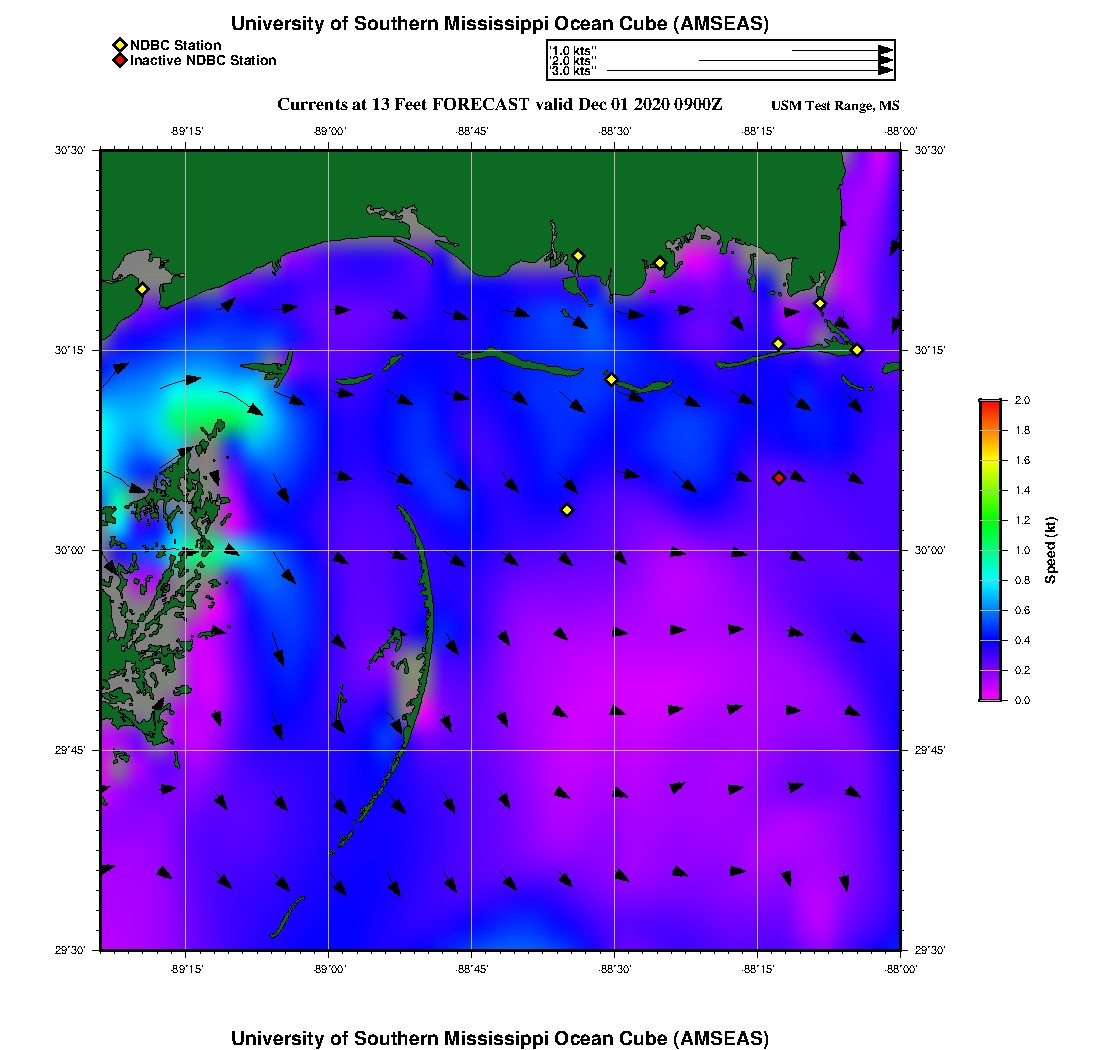Select yellow station marker on island near 88°30'

(611, 379)
